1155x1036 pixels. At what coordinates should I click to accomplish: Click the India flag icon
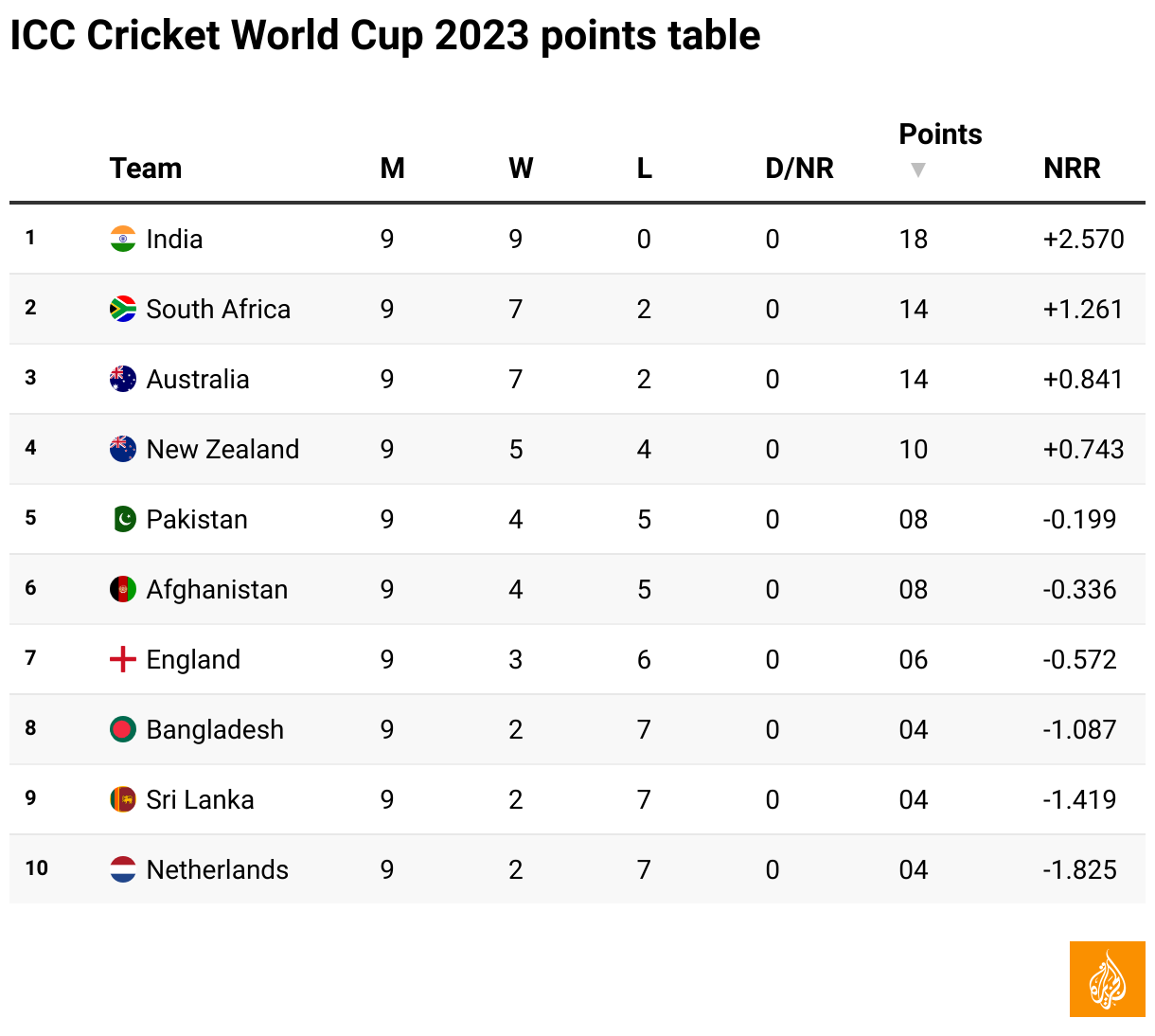coord(123,239)
